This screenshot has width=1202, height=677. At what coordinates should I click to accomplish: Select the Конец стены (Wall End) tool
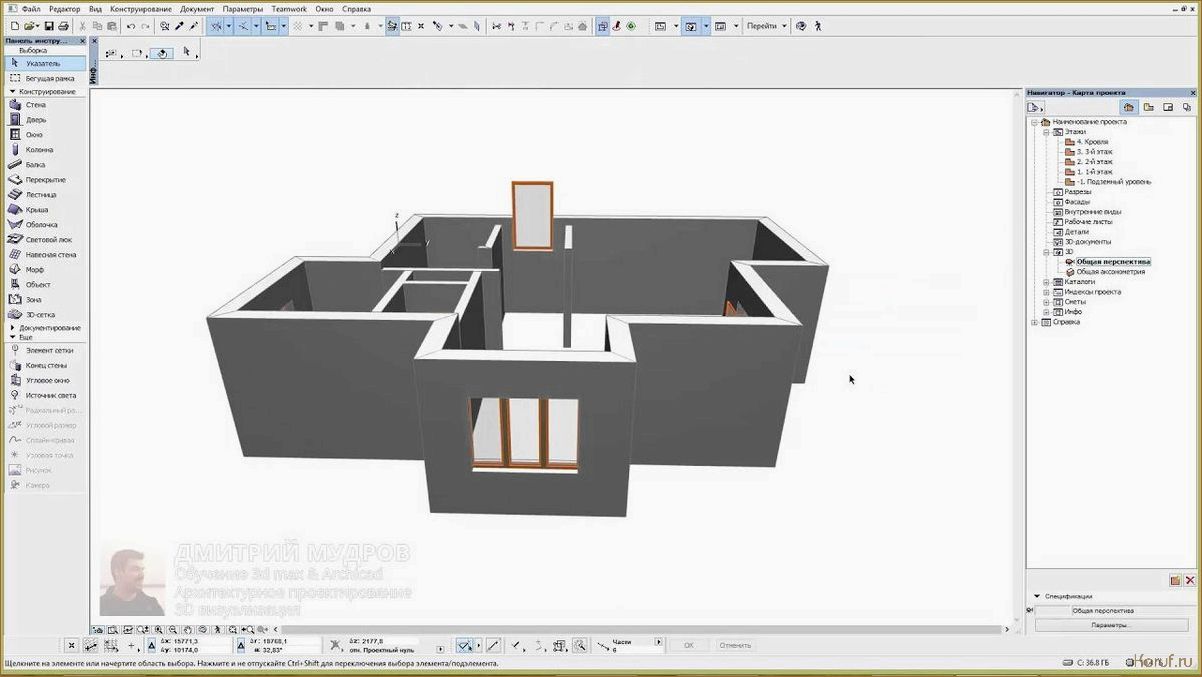click(x=45, y=365)
